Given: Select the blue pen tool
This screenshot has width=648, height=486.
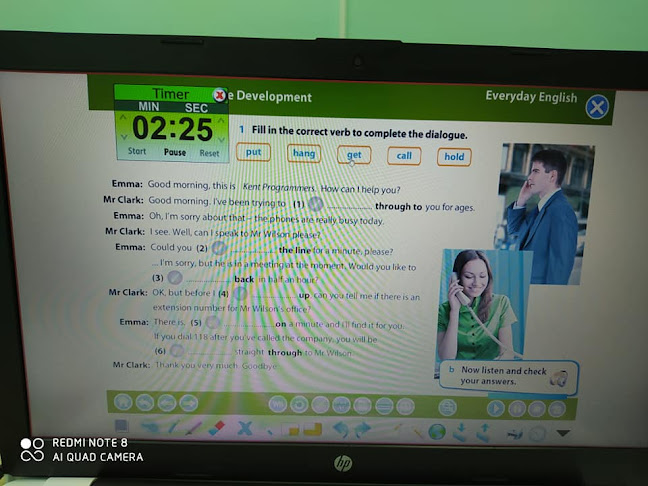Looking at the screenshot, I should point(174,427).
